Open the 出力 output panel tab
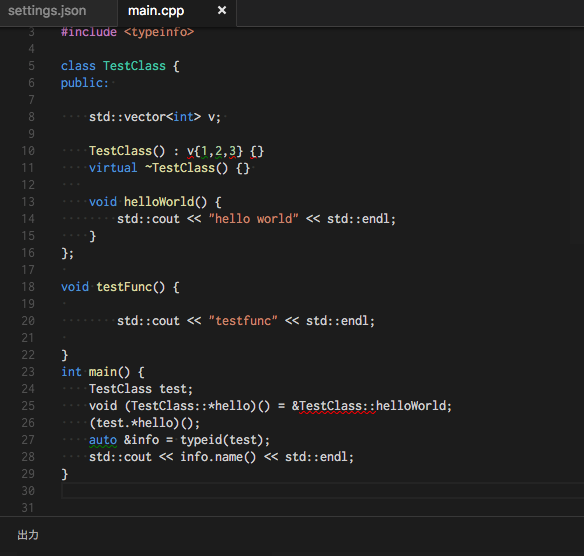 [28, 535]
